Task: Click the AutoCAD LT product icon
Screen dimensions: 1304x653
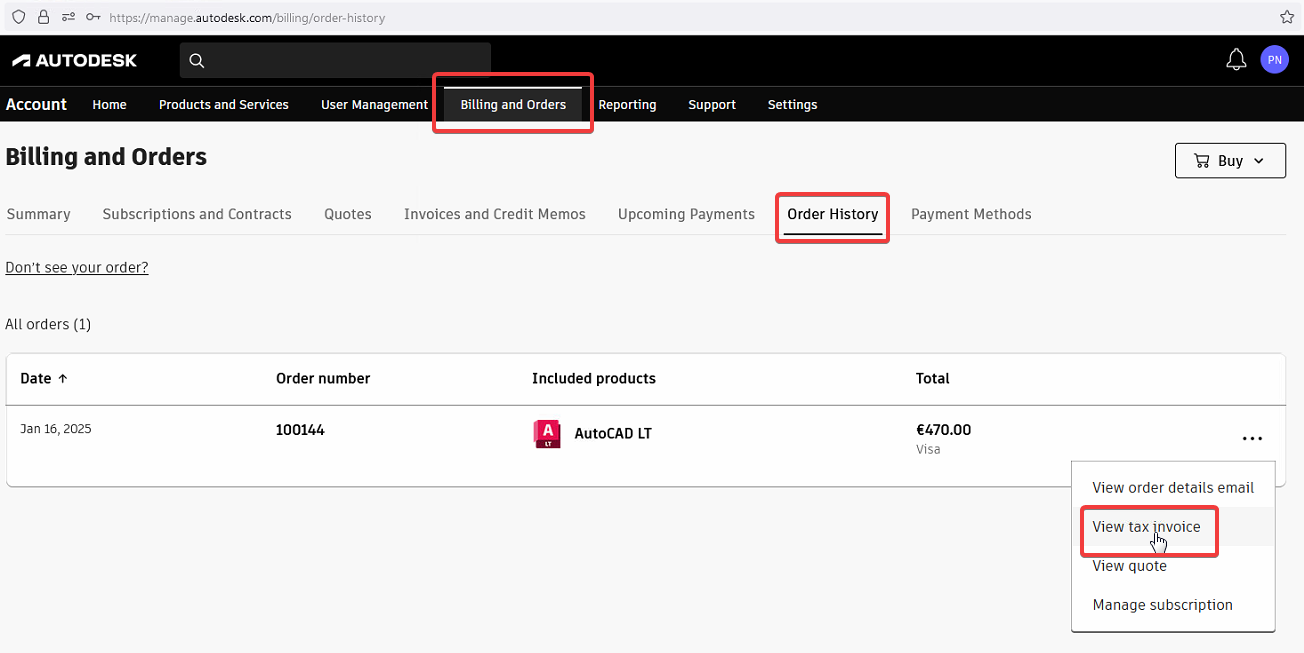Action: [547, 434]
